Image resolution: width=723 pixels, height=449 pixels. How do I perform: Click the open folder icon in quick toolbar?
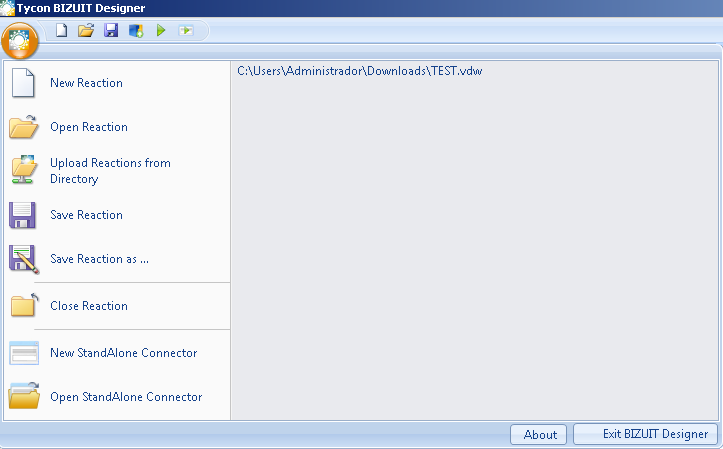pos(86,30)
